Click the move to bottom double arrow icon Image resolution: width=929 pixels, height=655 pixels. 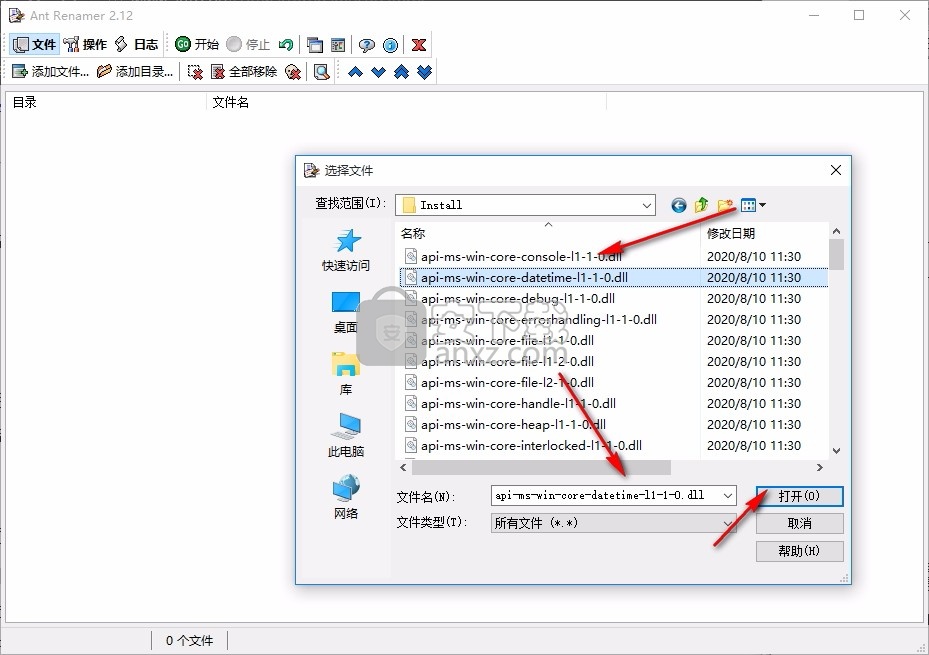click(x=424, y=72)
